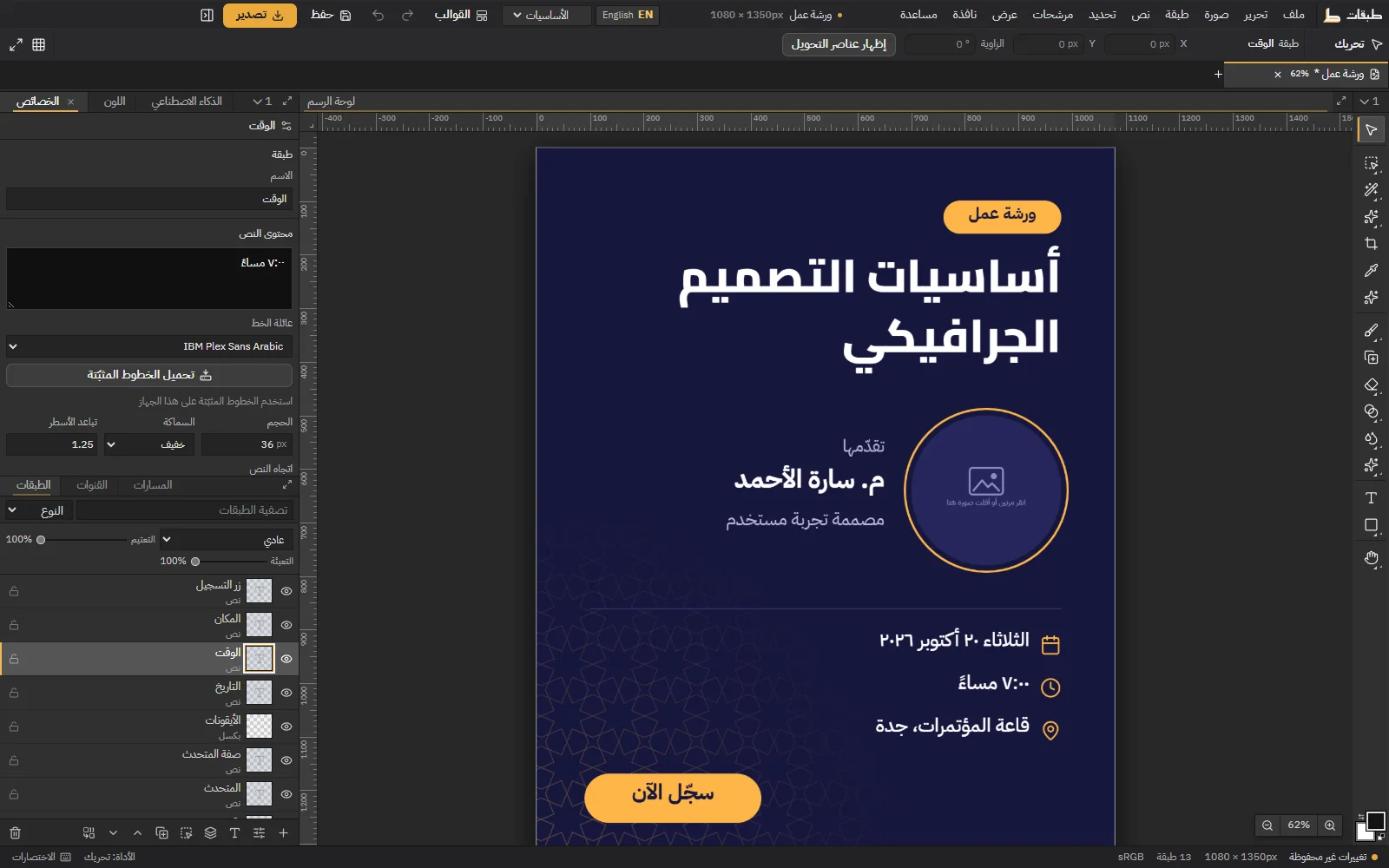Select the Rectangle shape tool
This screenshot has width=1389, height=868.
coord(1371,525)
